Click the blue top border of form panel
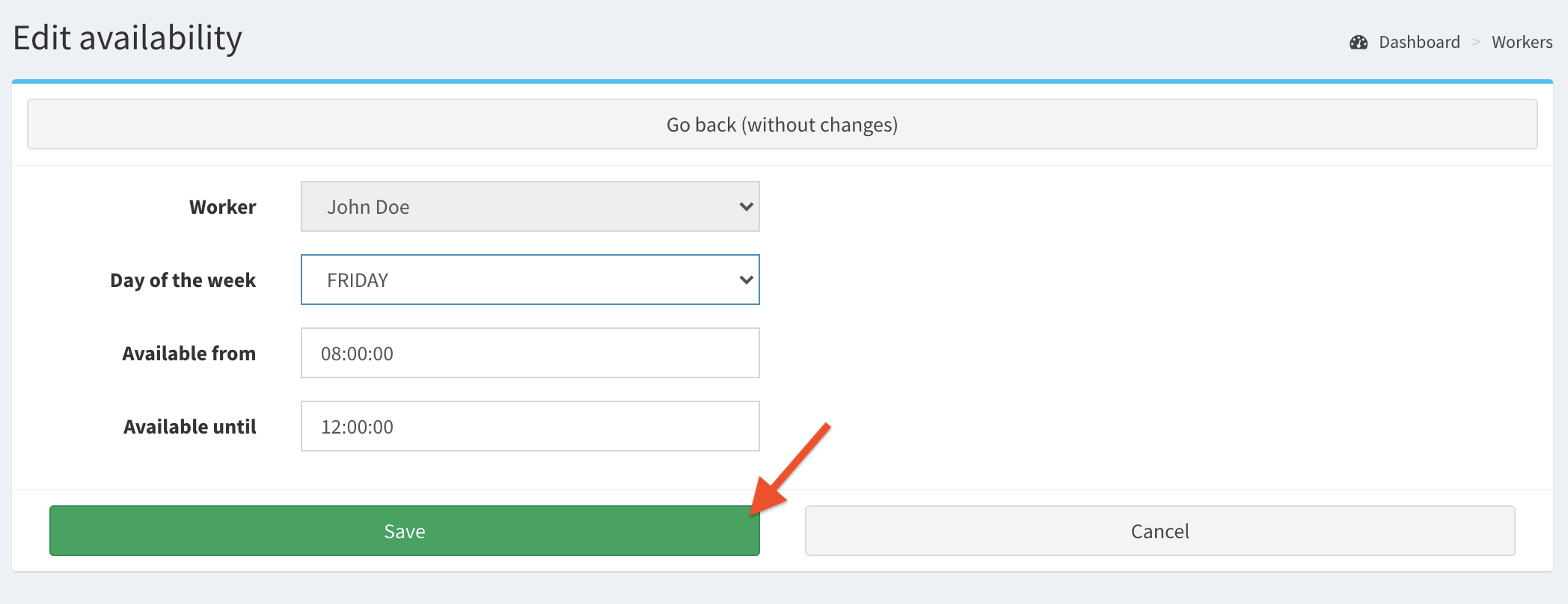1568x604 pixels. point(782,81)
